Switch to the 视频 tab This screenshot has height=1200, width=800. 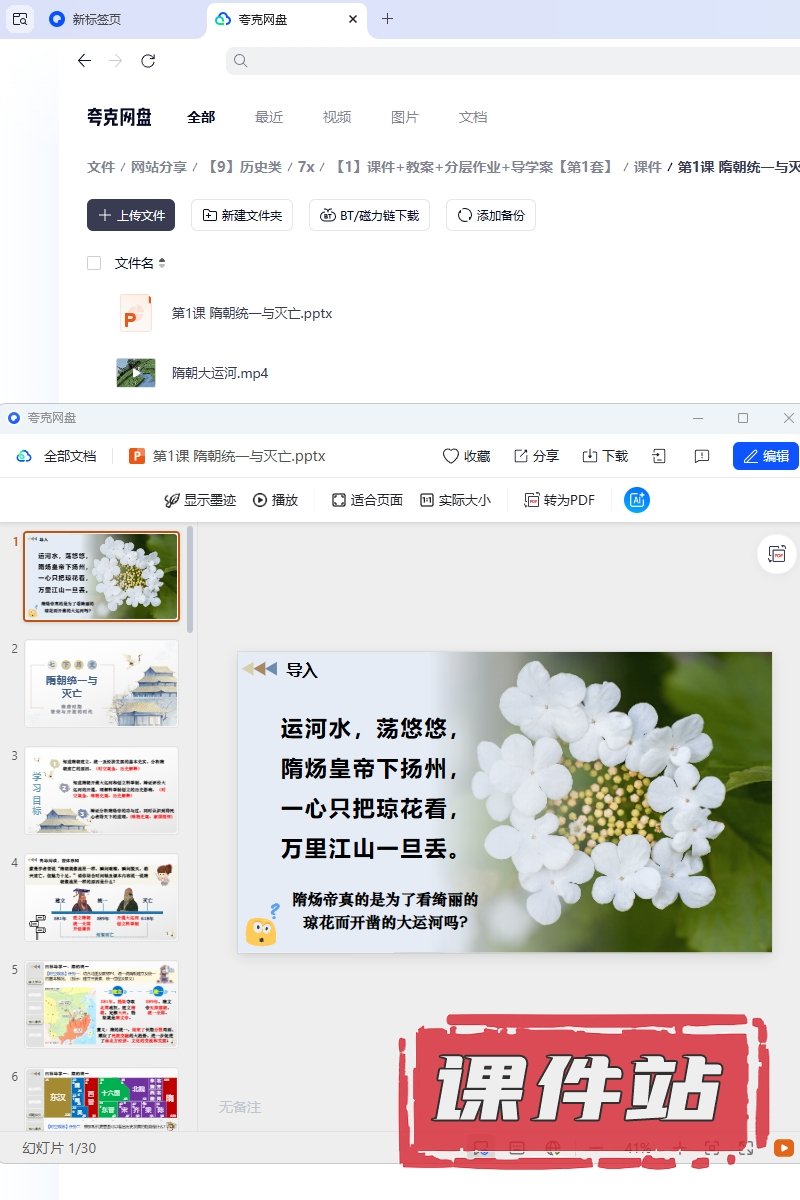tap(337, 117)
